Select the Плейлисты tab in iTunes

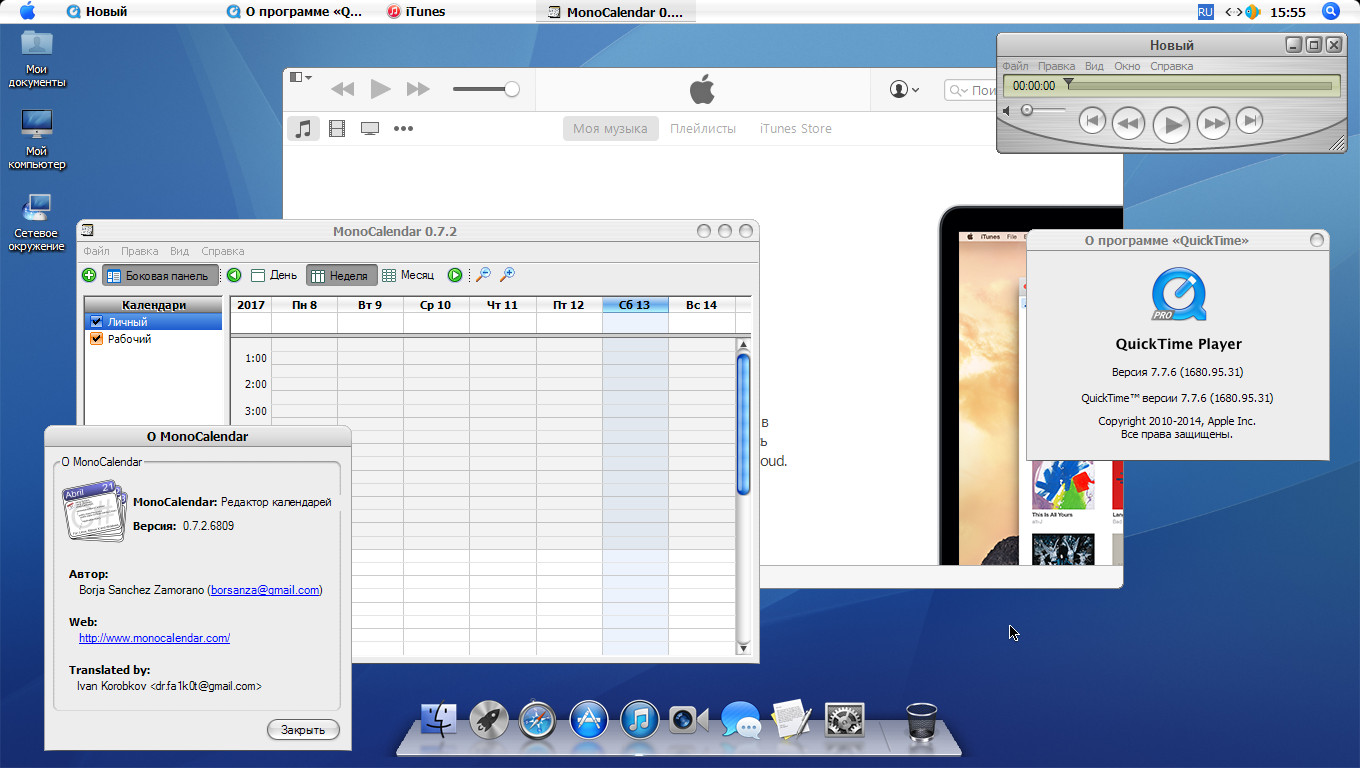[x=703, y=128]
